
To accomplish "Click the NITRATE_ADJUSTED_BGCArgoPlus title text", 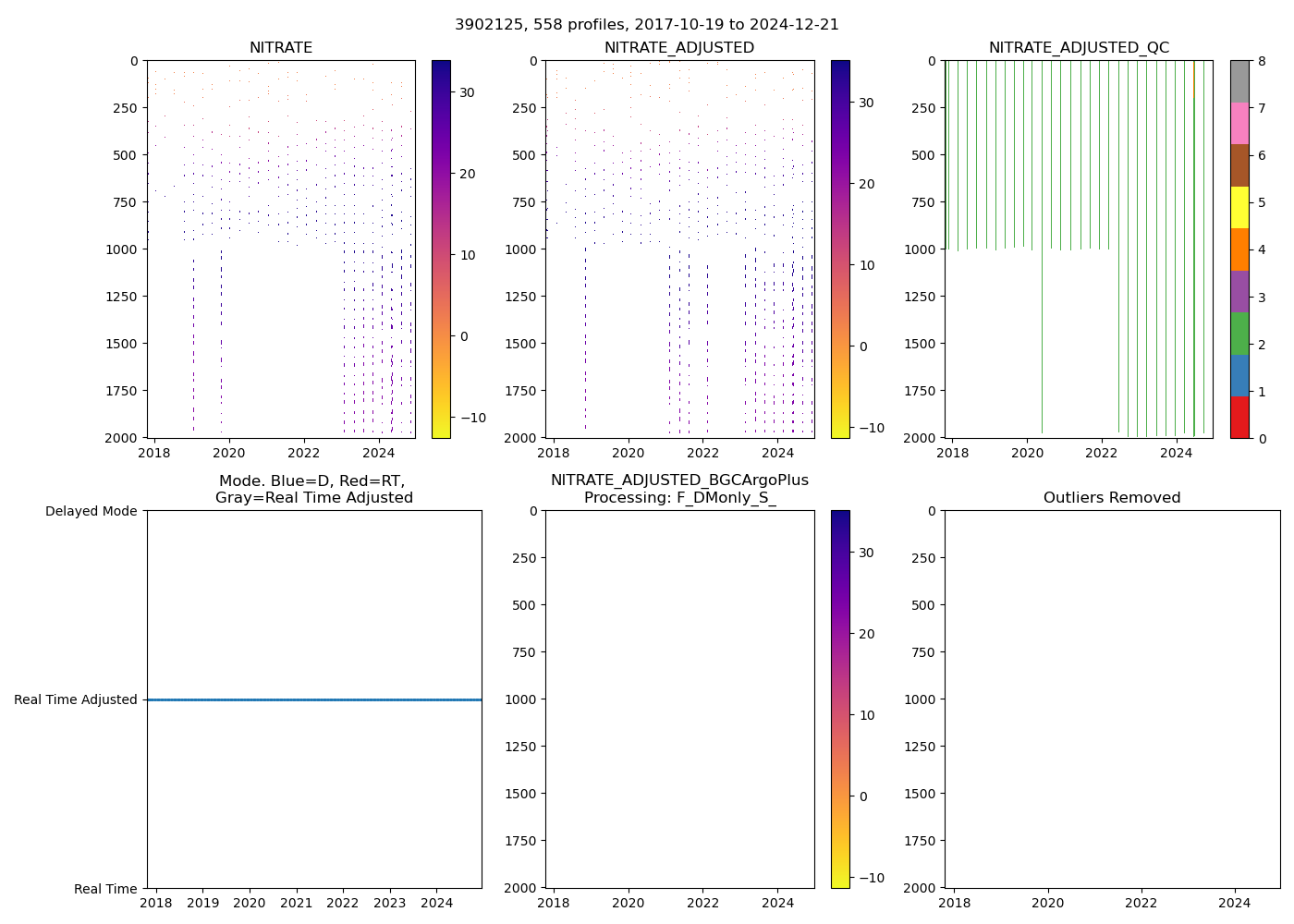I will pos(679,480).
